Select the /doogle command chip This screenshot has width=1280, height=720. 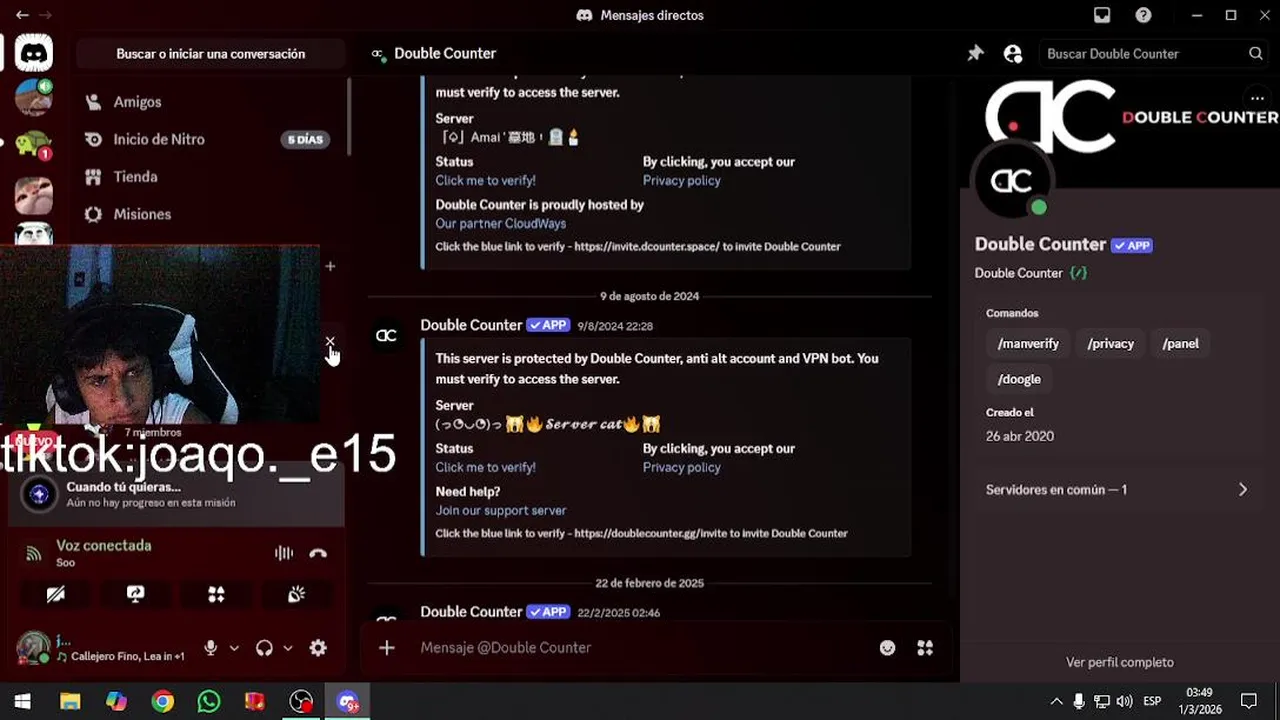click(x=1019, y=379)
